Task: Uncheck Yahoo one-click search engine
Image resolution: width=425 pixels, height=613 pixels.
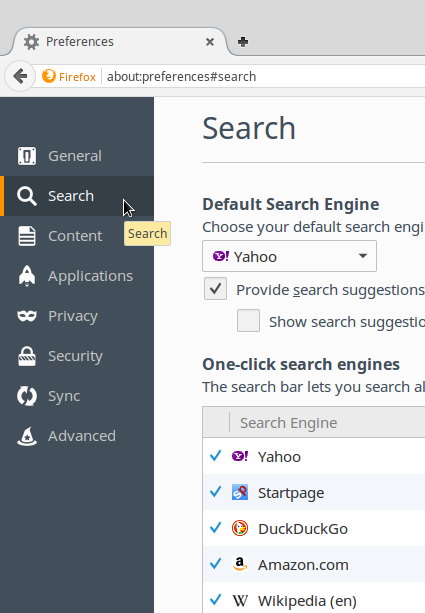Action: tap(215, 456)
